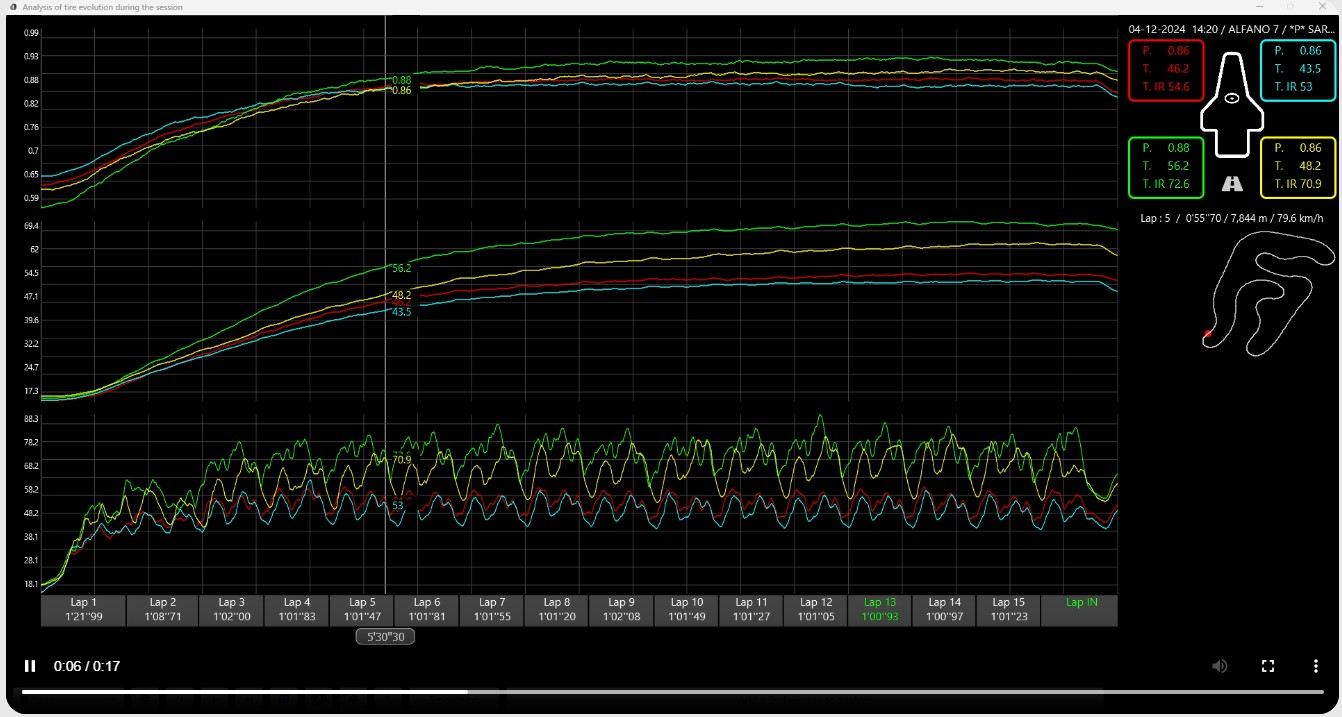Pause the video playback
The image size is (1342, 717).
30,666
